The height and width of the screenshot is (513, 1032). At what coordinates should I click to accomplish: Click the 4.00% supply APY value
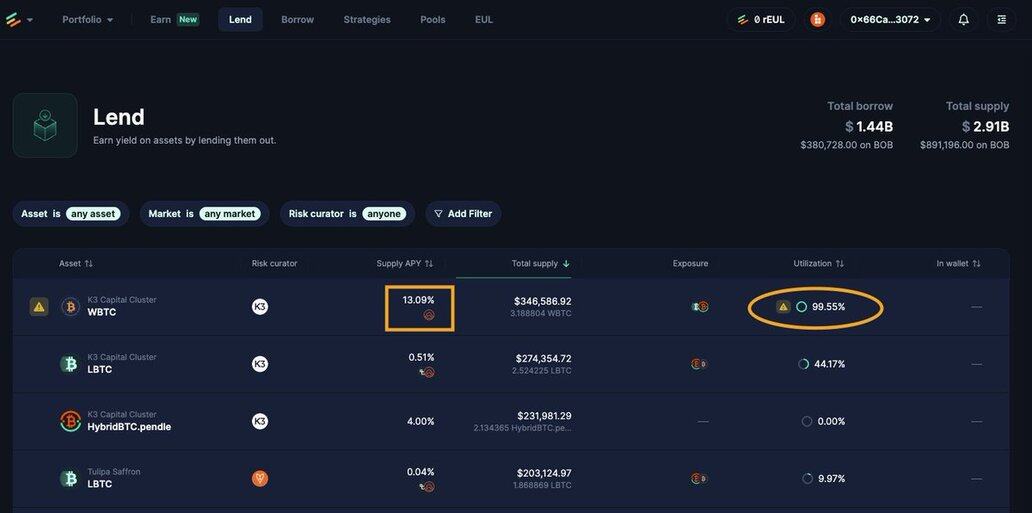[421, 421]
